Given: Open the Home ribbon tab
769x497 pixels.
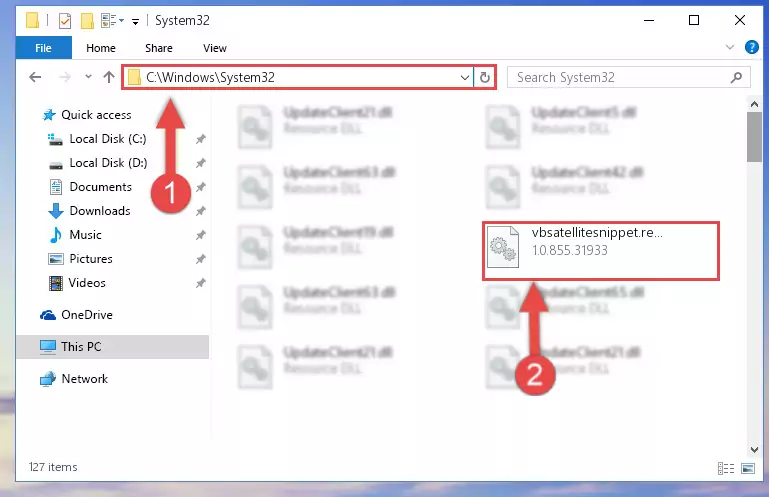Looking at the screenshot, I should 101,48.
